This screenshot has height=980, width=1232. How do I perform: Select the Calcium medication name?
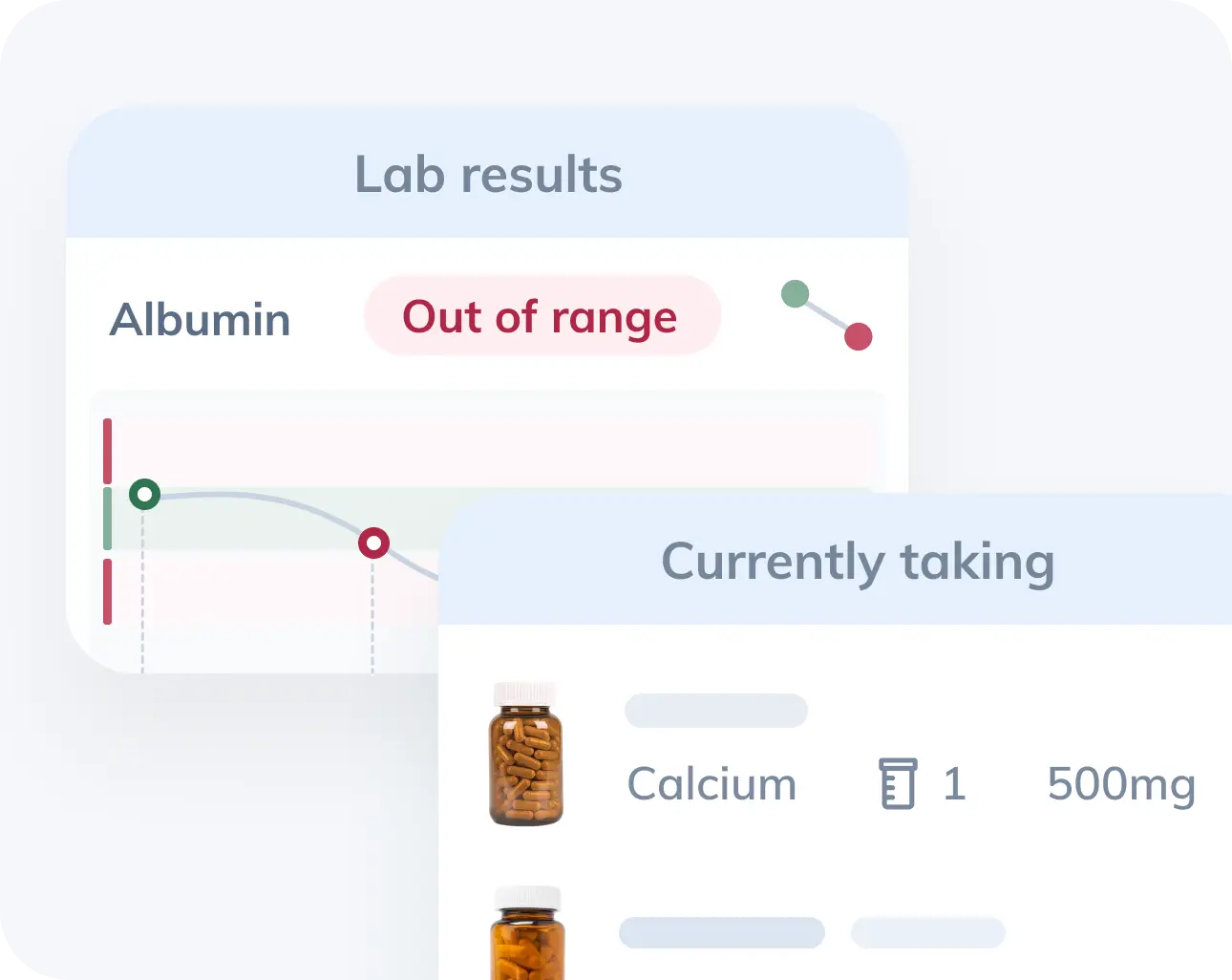[x=712, y=784]
